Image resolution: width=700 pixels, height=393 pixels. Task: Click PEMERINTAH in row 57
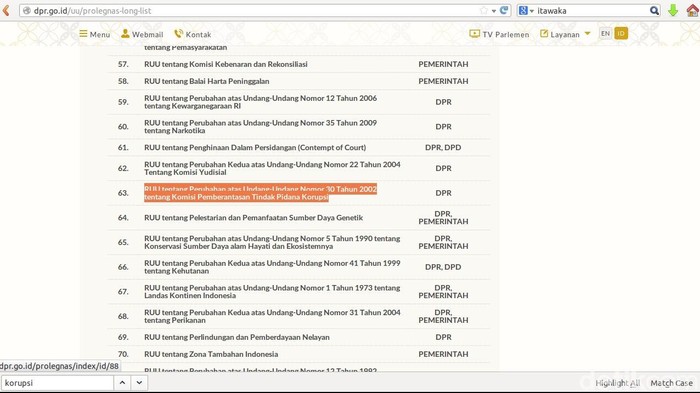(443, 64)
